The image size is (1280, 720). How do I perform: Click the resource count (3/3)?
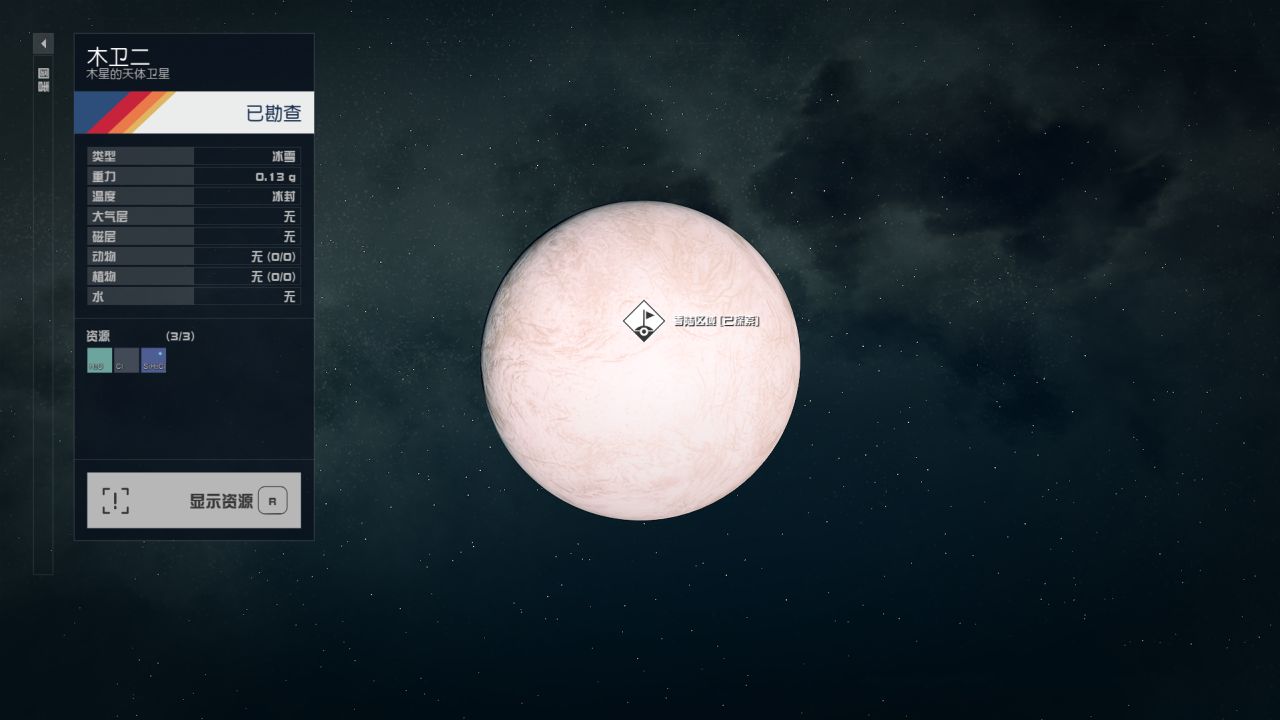pos(180,336)
